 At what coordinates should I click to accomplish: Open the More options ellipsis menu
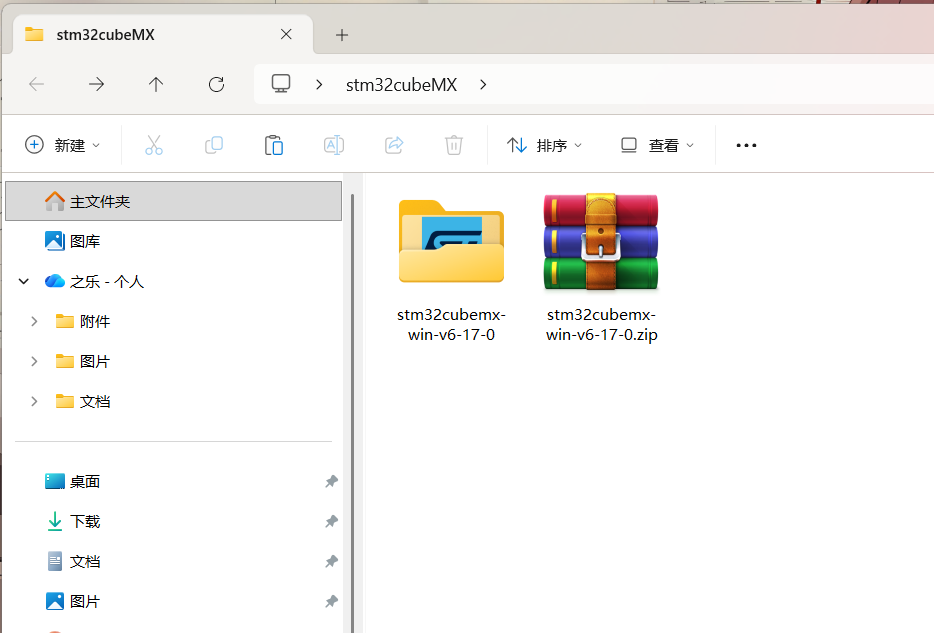click(746, 145)
